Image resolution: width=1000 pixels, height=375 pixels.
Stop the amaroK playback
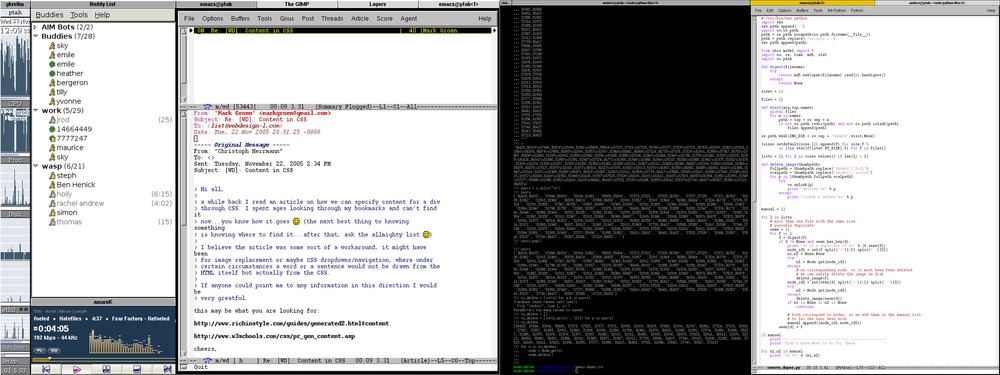[x=137, y=369]
